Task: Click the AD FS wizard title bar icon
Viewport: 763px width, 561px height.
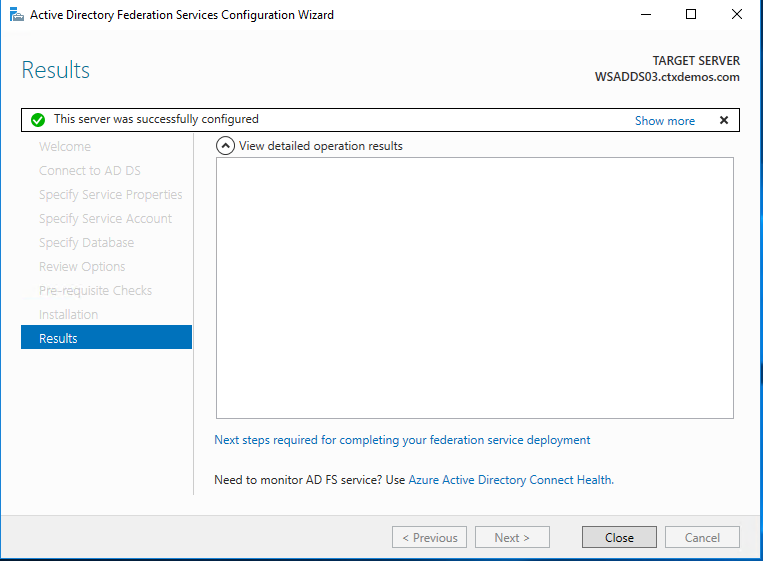Action: pyautogui.click(x=16, y=15)
